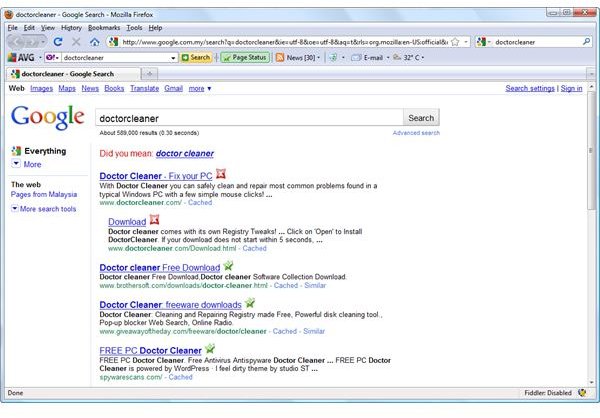
Task: Open the Edit menu
Action: pyautogui.click(x=29, y=28)
